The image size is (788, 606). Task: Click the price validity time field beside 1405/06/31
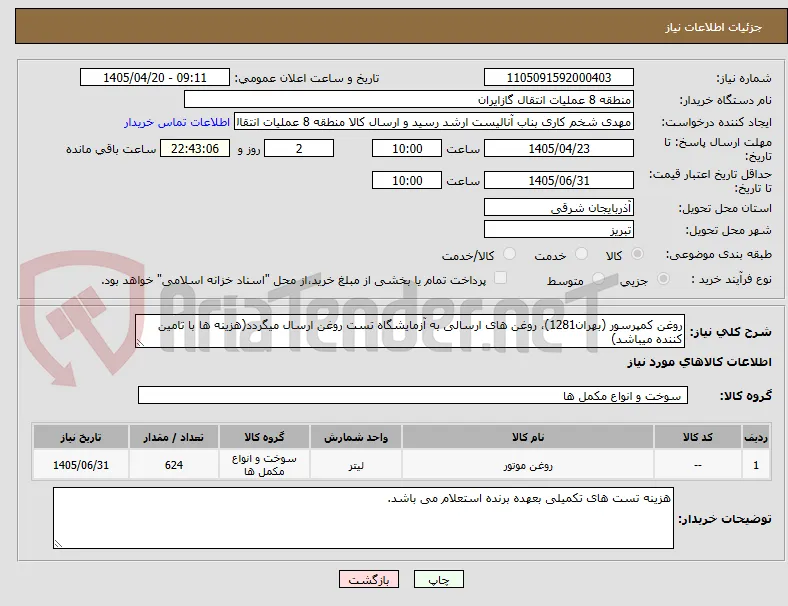(x=407, y=180)
